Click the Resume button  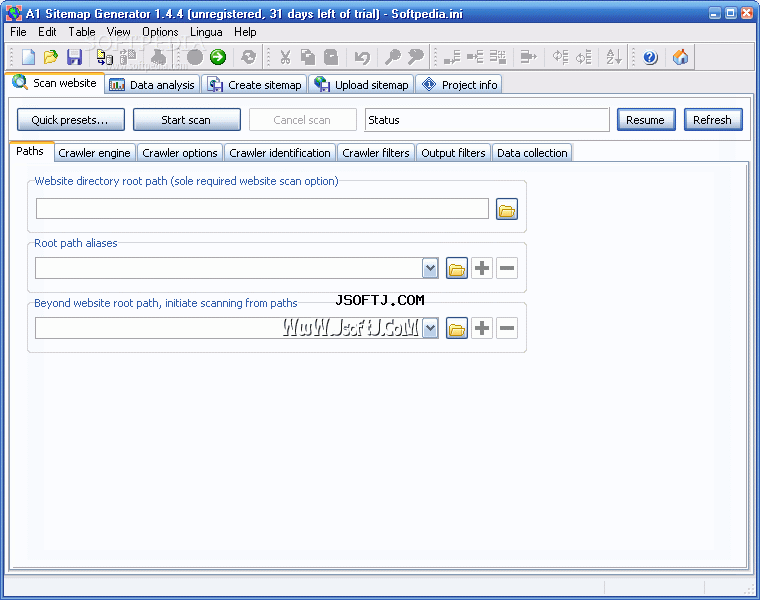tap(646, 120)
